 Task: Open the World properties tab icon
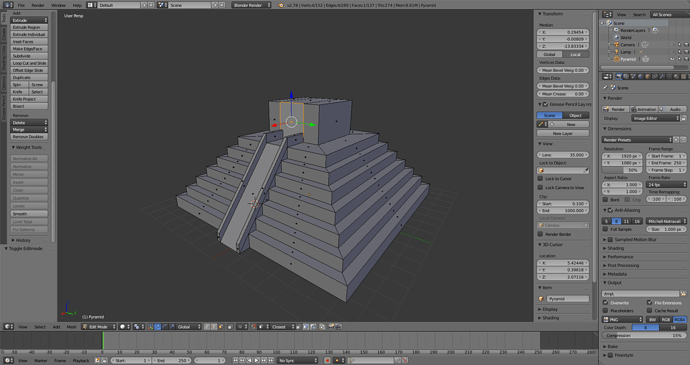coord(641,77)
